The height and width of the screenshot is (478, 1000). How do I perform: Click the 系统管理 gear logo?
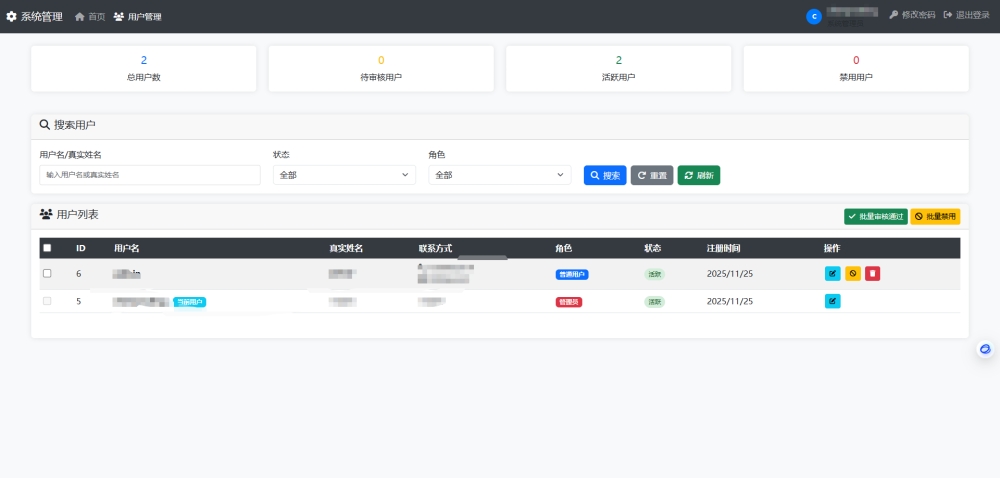[x=12, y=17]
